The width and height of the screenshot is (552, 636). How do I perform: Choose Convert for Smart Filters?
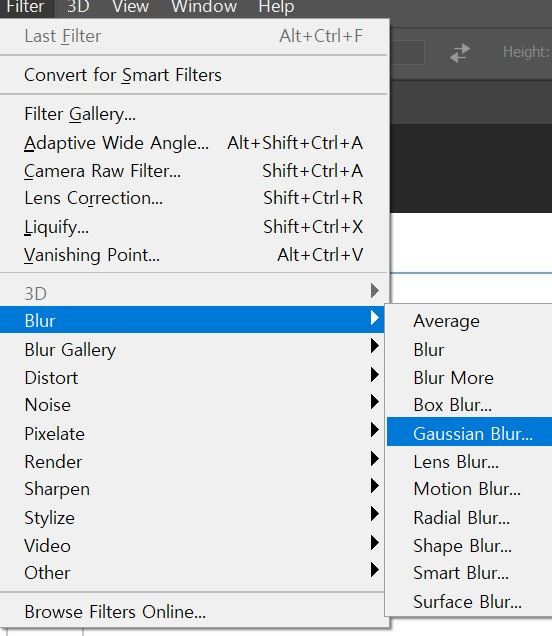point(193,75)
